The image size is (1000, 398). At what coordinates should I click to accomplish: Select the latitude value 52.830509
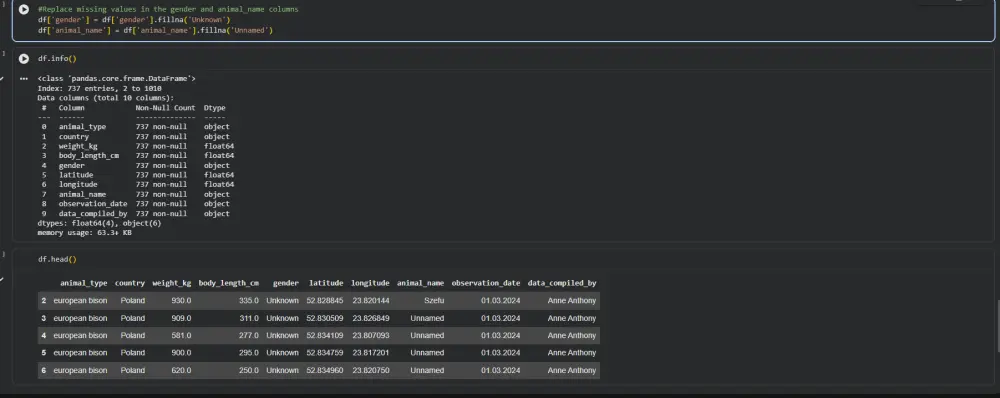click(x=325, y=318)
